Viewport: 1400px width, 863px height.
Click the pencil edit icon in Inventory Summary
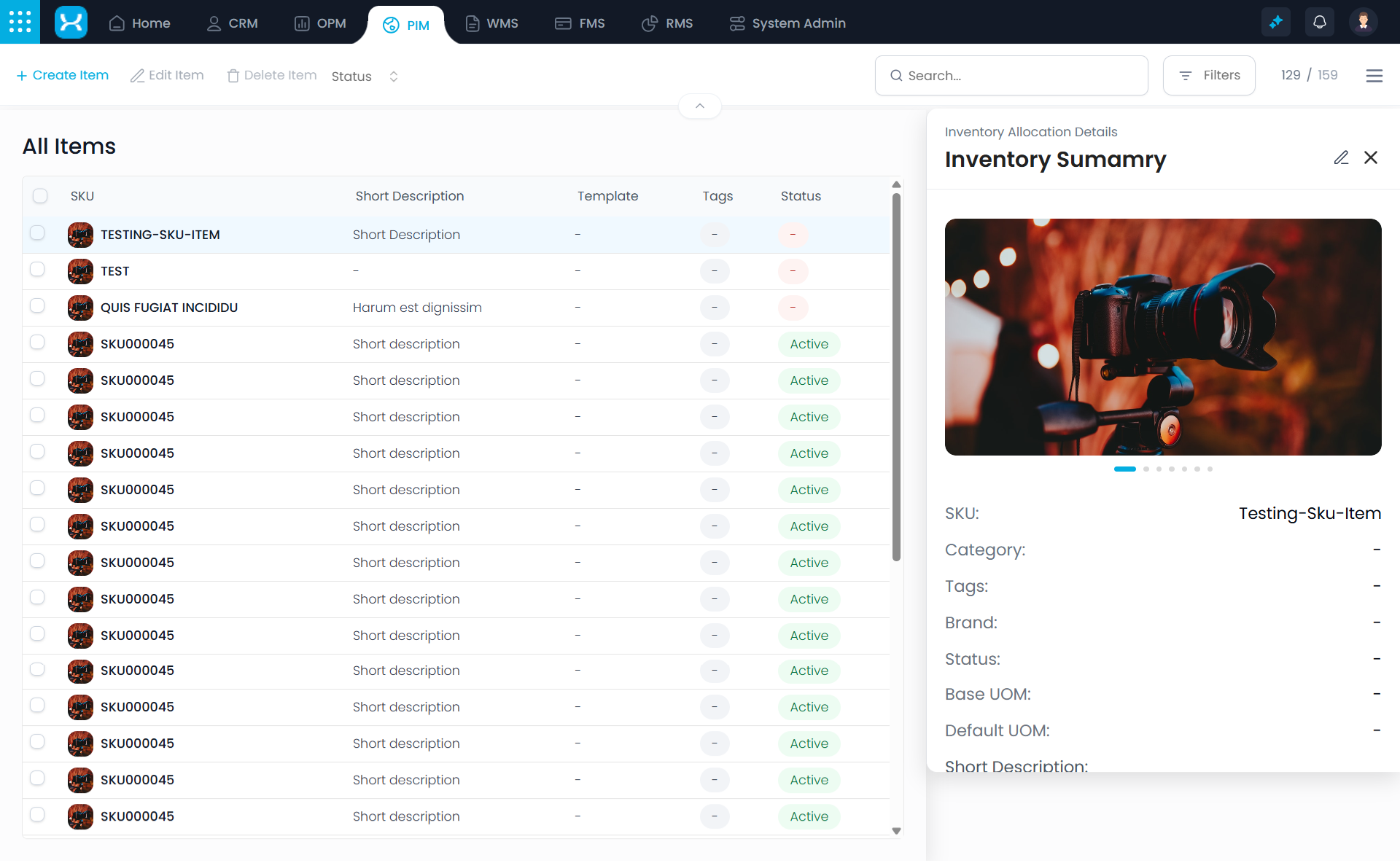point(1341,157)
